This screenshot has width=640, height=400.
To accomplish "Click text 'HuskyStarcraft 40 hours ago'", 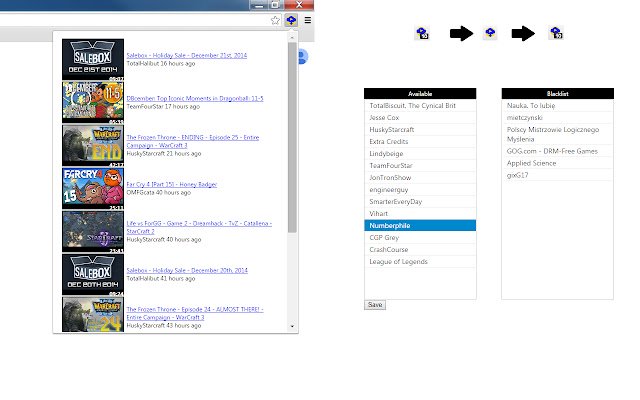I will coord(164,240).
